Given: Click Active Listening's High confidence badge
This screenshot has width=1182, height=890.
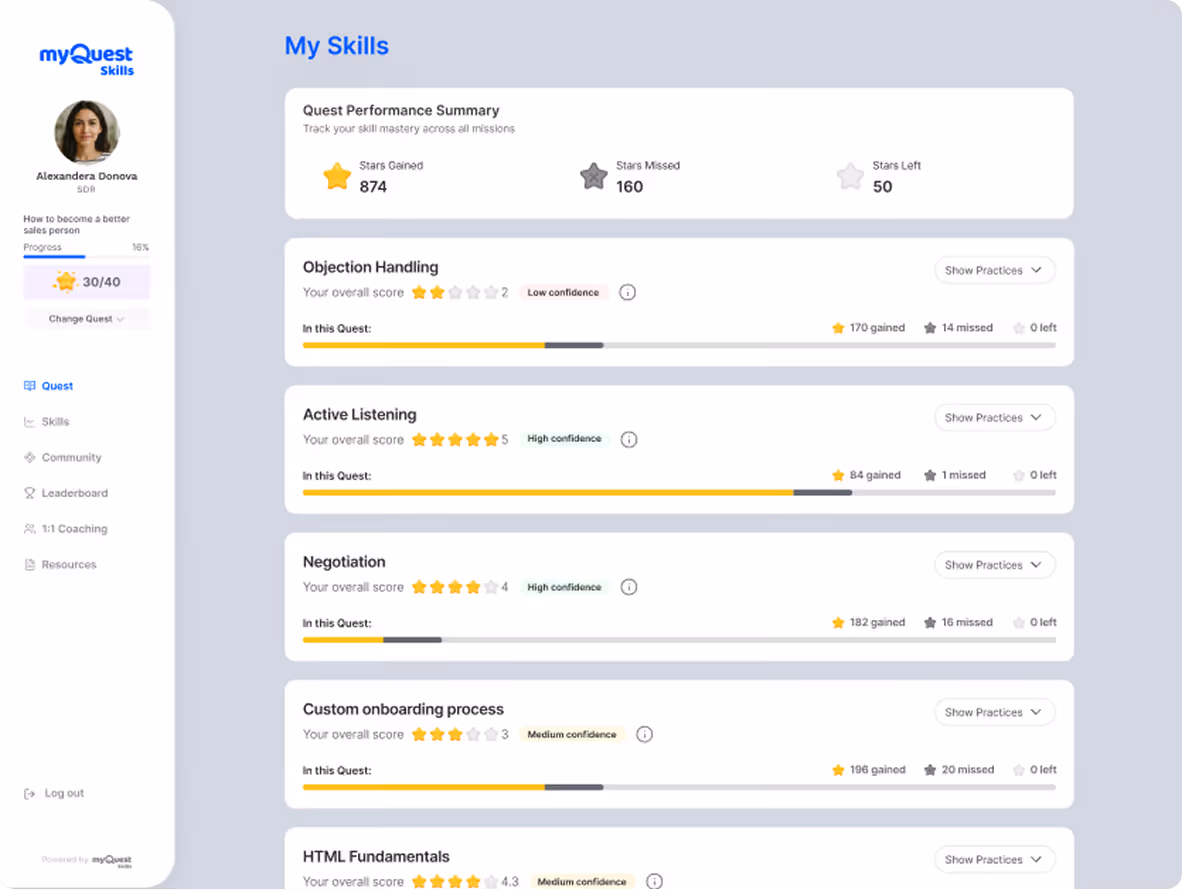Looking at the screenshot, I should point(564,439).
